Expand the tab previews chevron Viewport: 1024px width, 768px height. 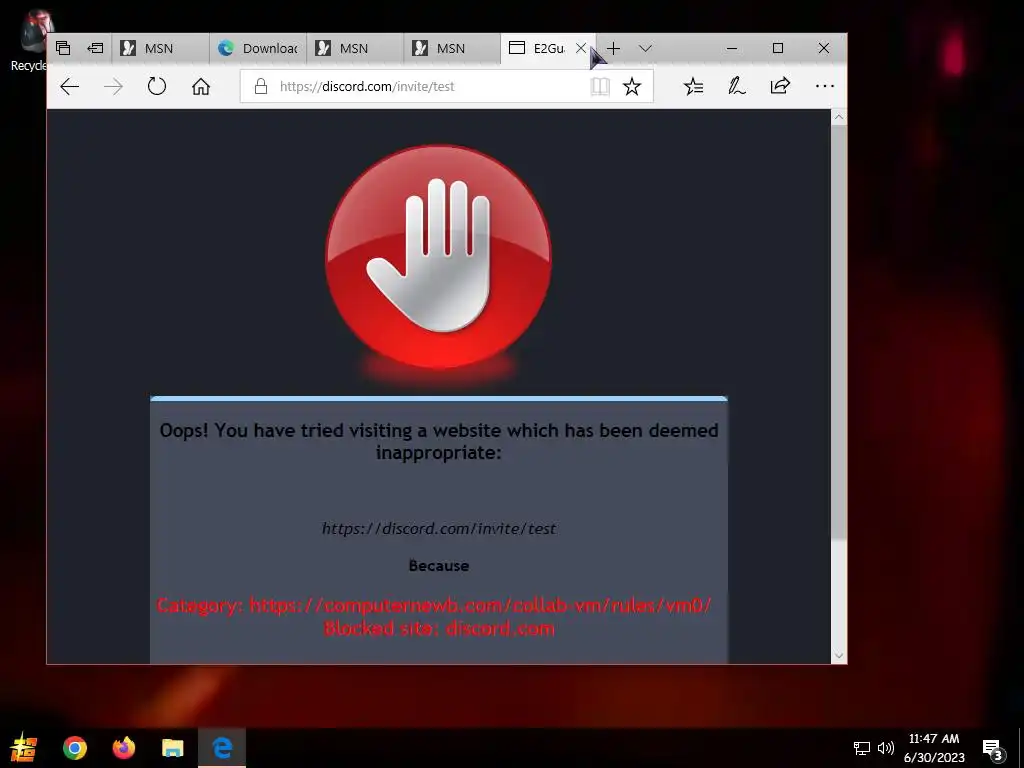coord(645,48)
